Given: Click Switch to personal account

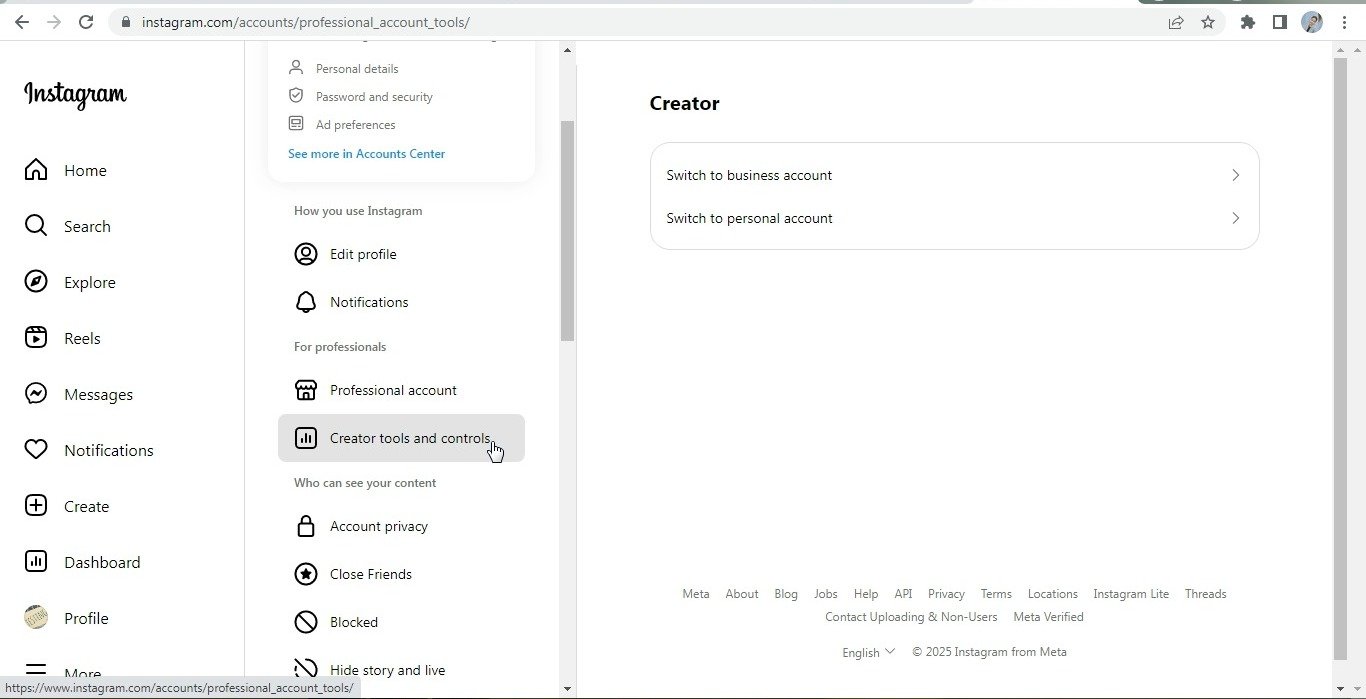Looking at the screenshot, I should pos(954,218).
